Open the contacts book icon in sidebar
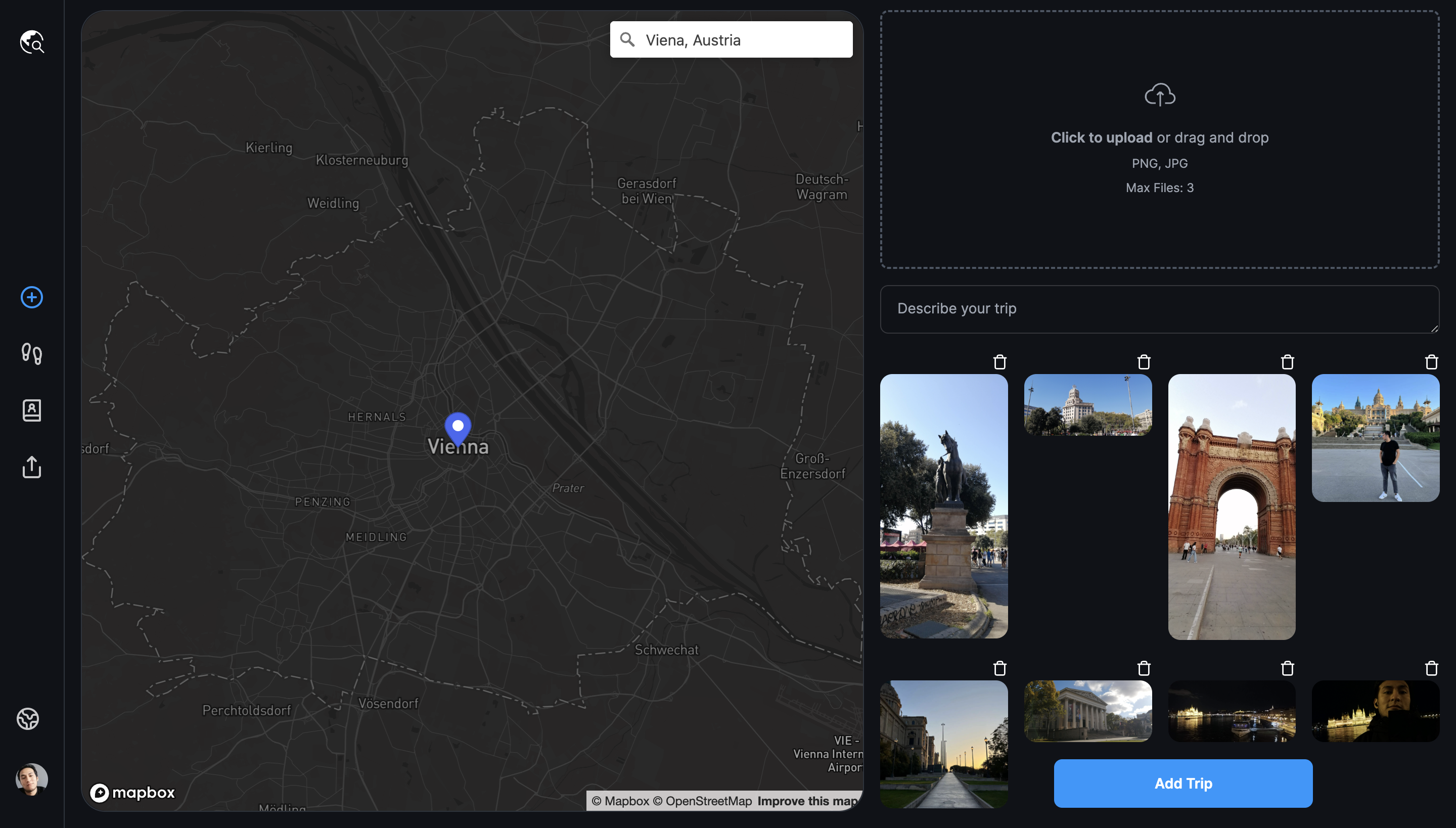The image size is (1456, 828). click(32, 410)
